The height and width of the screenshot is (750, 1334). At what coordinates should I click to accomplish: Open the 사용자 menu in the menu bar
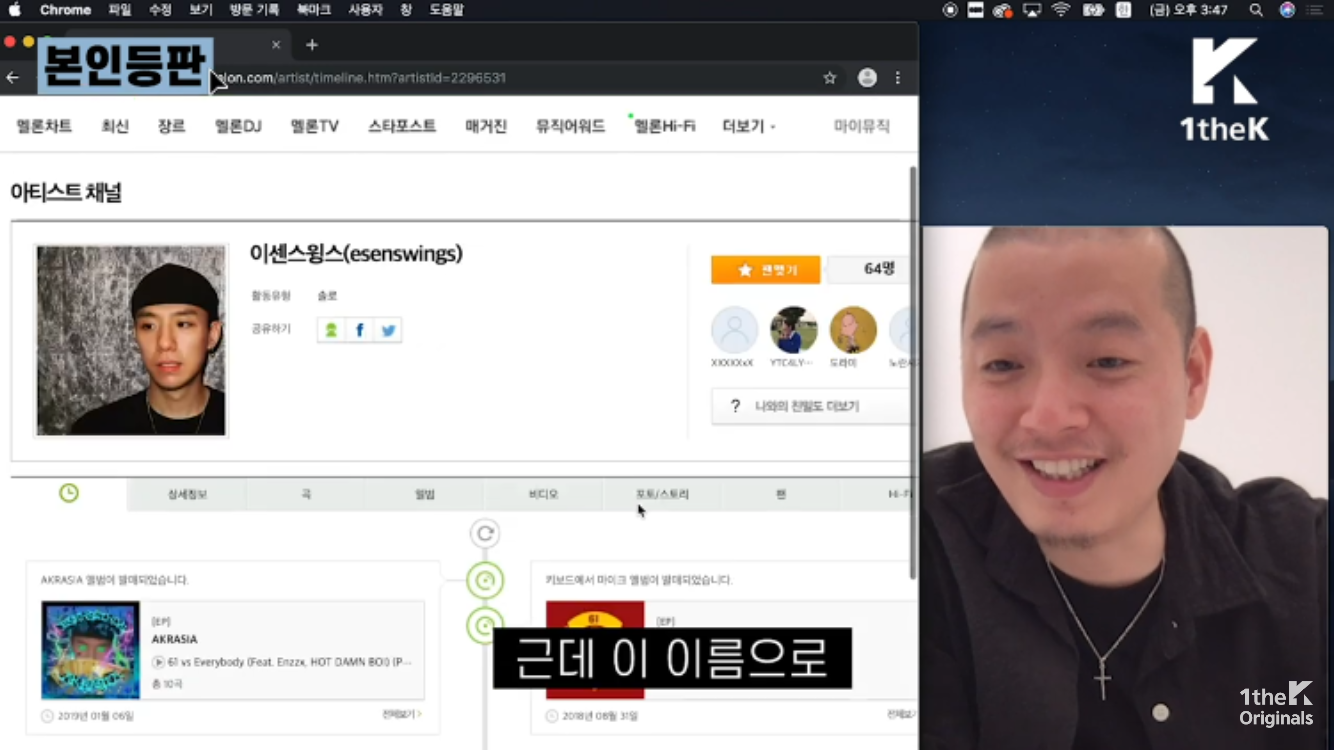365,10
